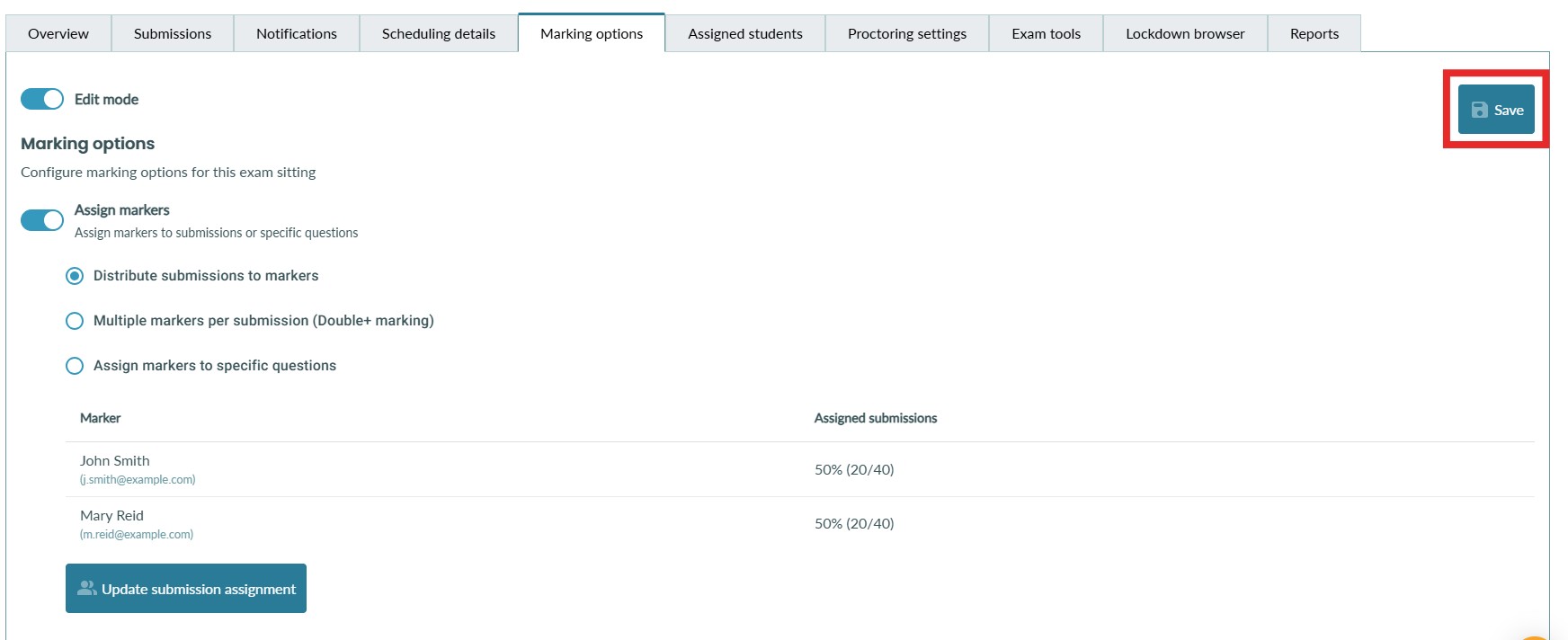Click the Assigned submissions column header
This screenshot has width=1568, height=640.
[876, 418]
